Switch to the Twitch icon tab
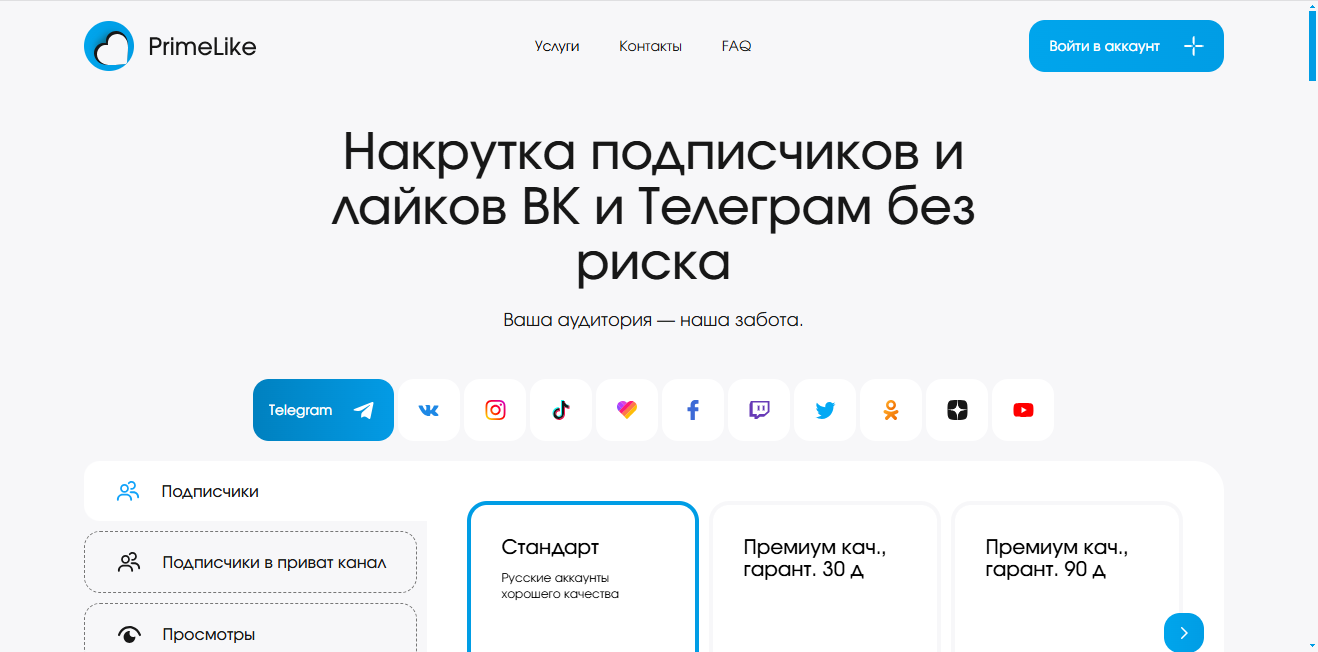The width and height of the screenshot is (1318, 652). click(759, 410)
